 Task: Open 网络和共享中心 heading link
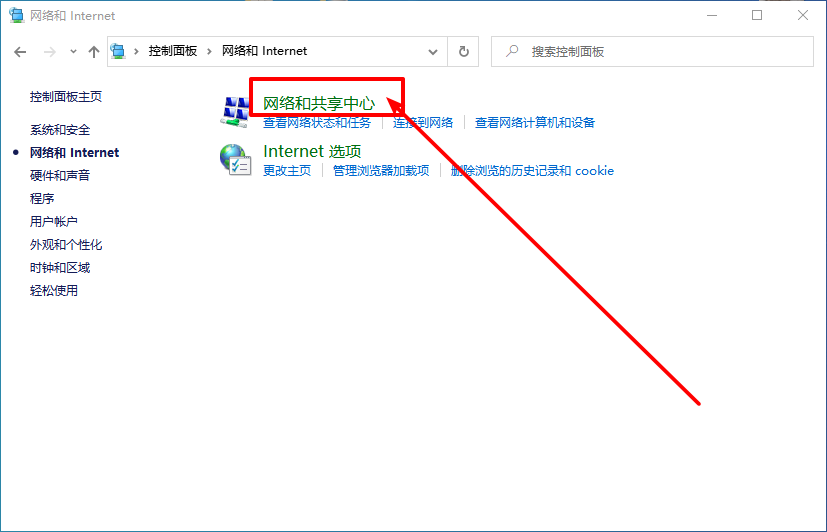coord(319,103)
